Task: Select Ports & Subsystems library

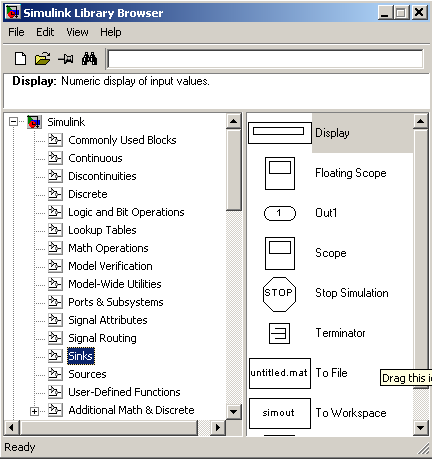Action: click(116, 302)
